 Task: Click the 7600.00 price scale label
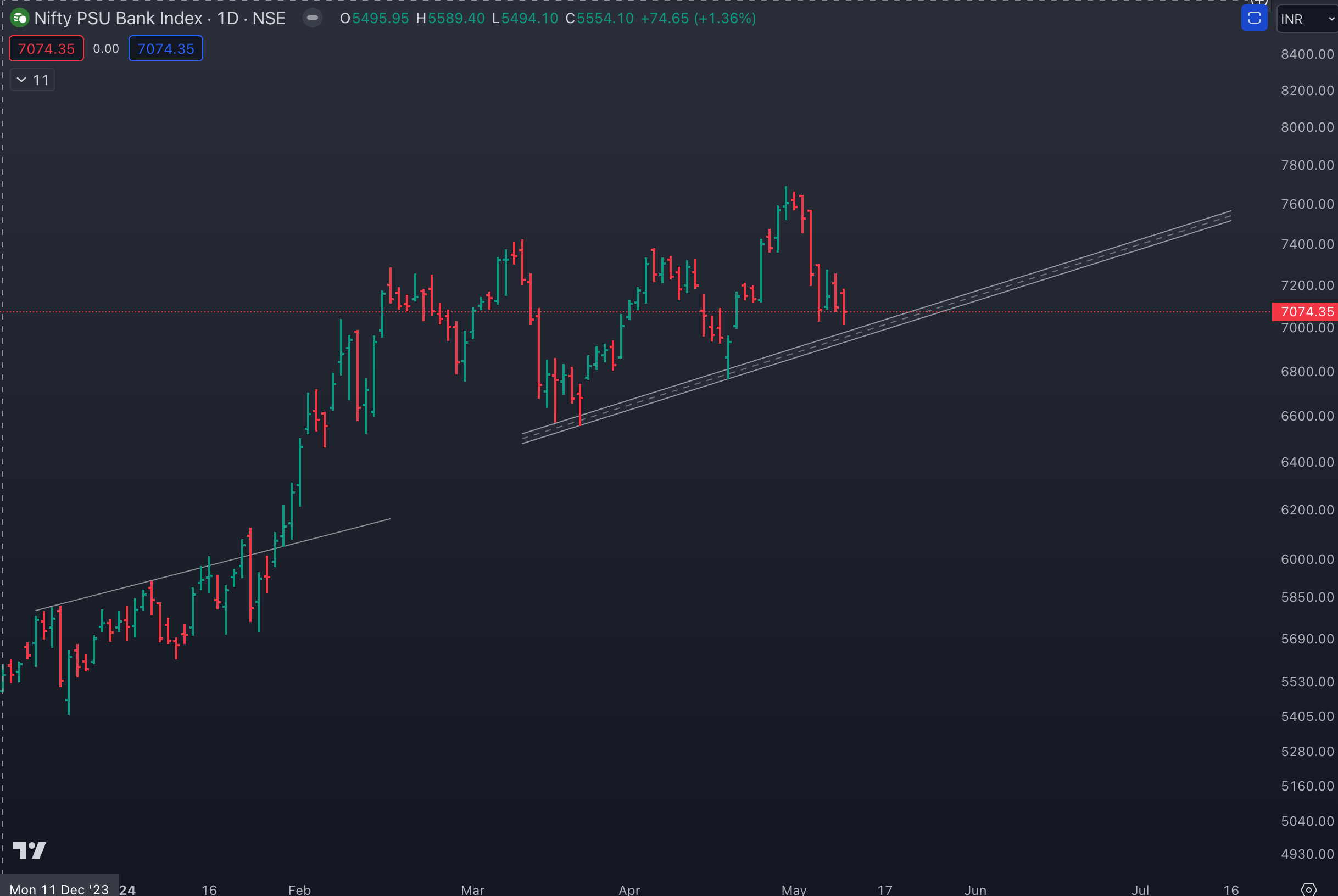pyautogui.click(x=1307, y=204)
